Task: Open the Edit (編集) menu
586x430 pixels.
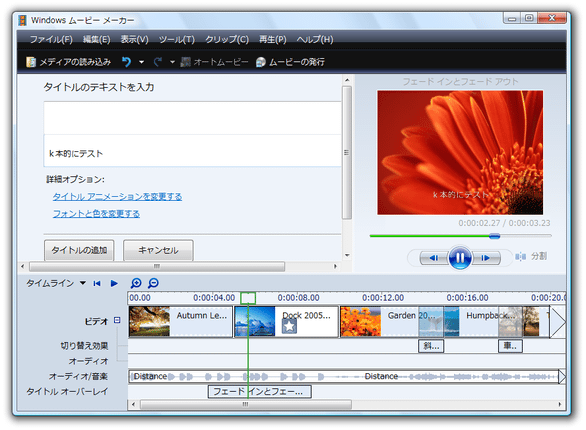Action: tap(96, 40)
